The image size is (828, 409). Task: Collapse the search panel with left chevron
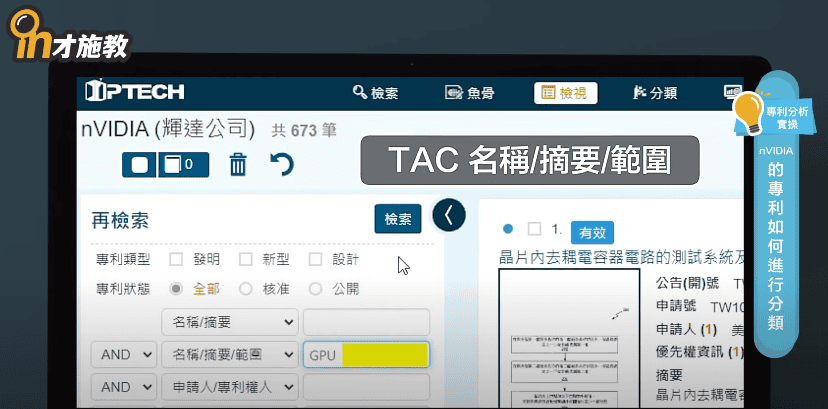(449, 215)
